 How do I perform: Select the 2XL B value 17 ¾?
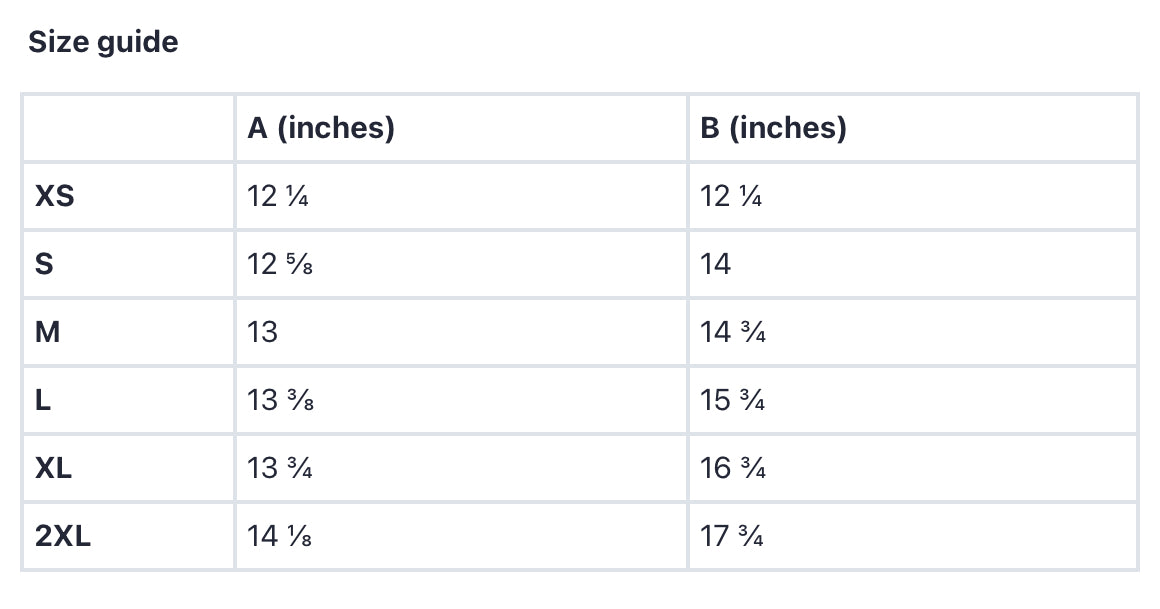[732, 536]
